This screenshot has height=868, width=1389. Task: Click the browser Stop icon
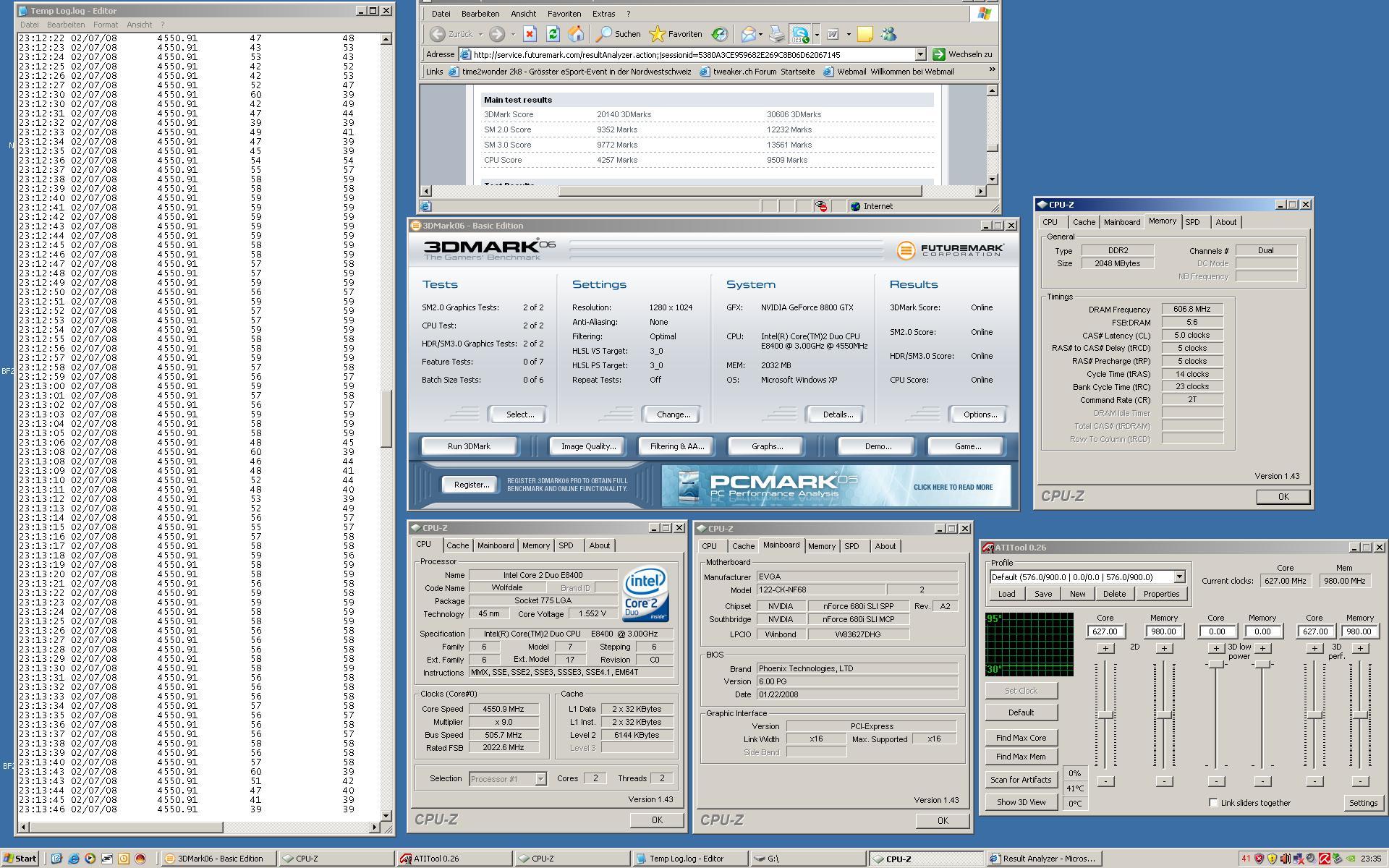tap(530, 34)
